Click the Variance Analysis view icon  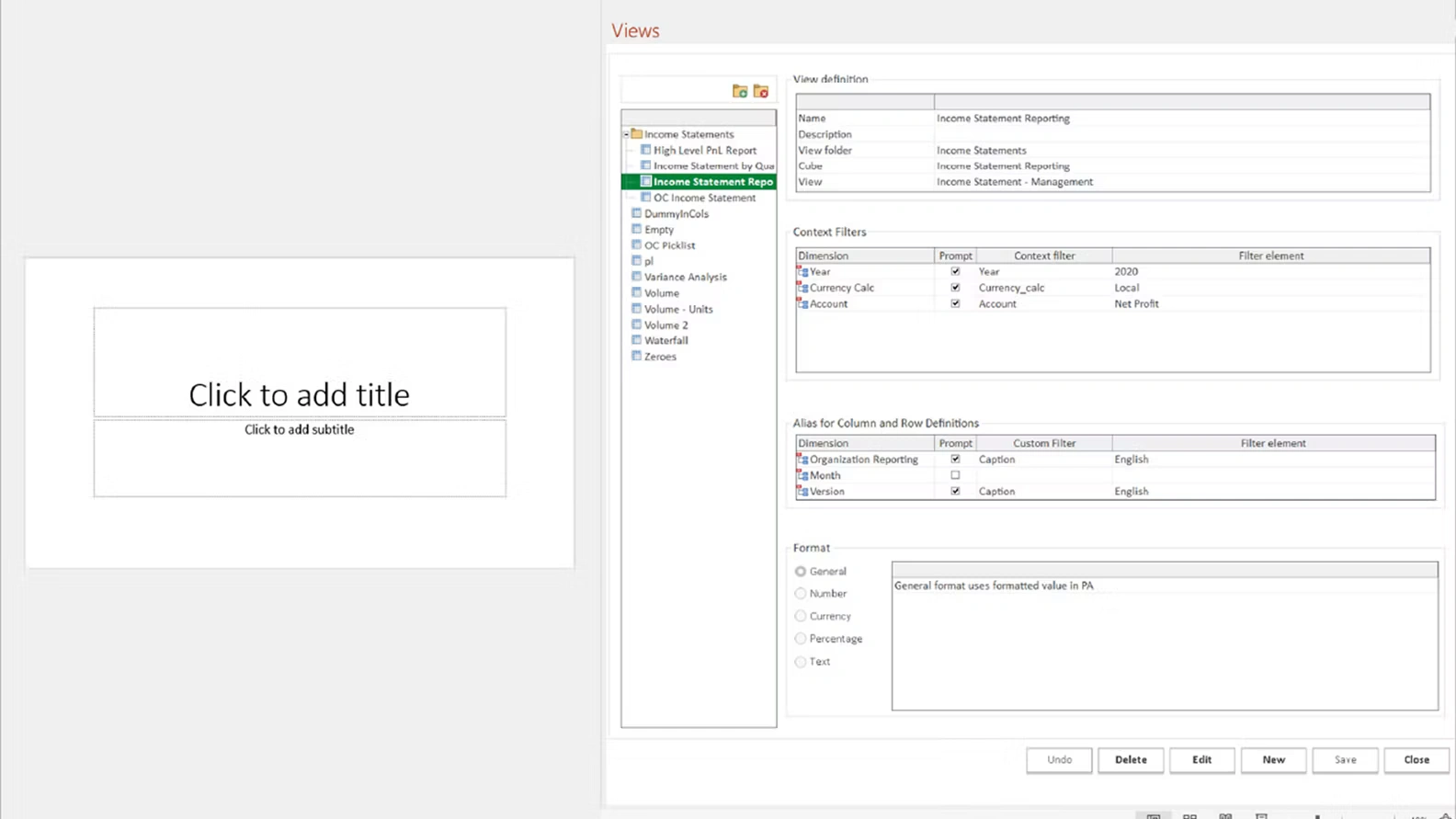(x=636, y=277)
